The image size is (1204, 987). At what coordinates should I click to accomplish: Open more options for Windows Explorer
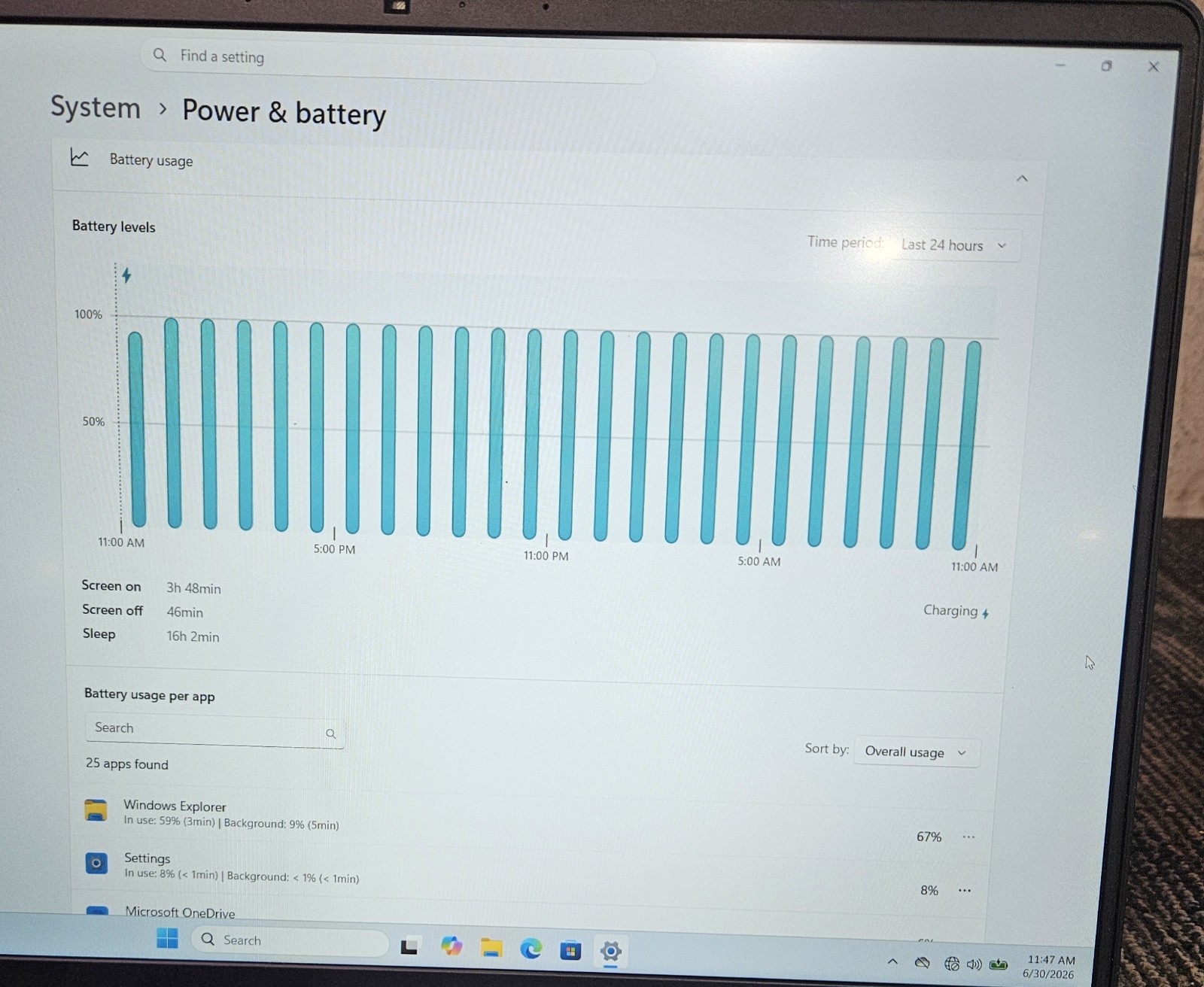click(968, 837)
